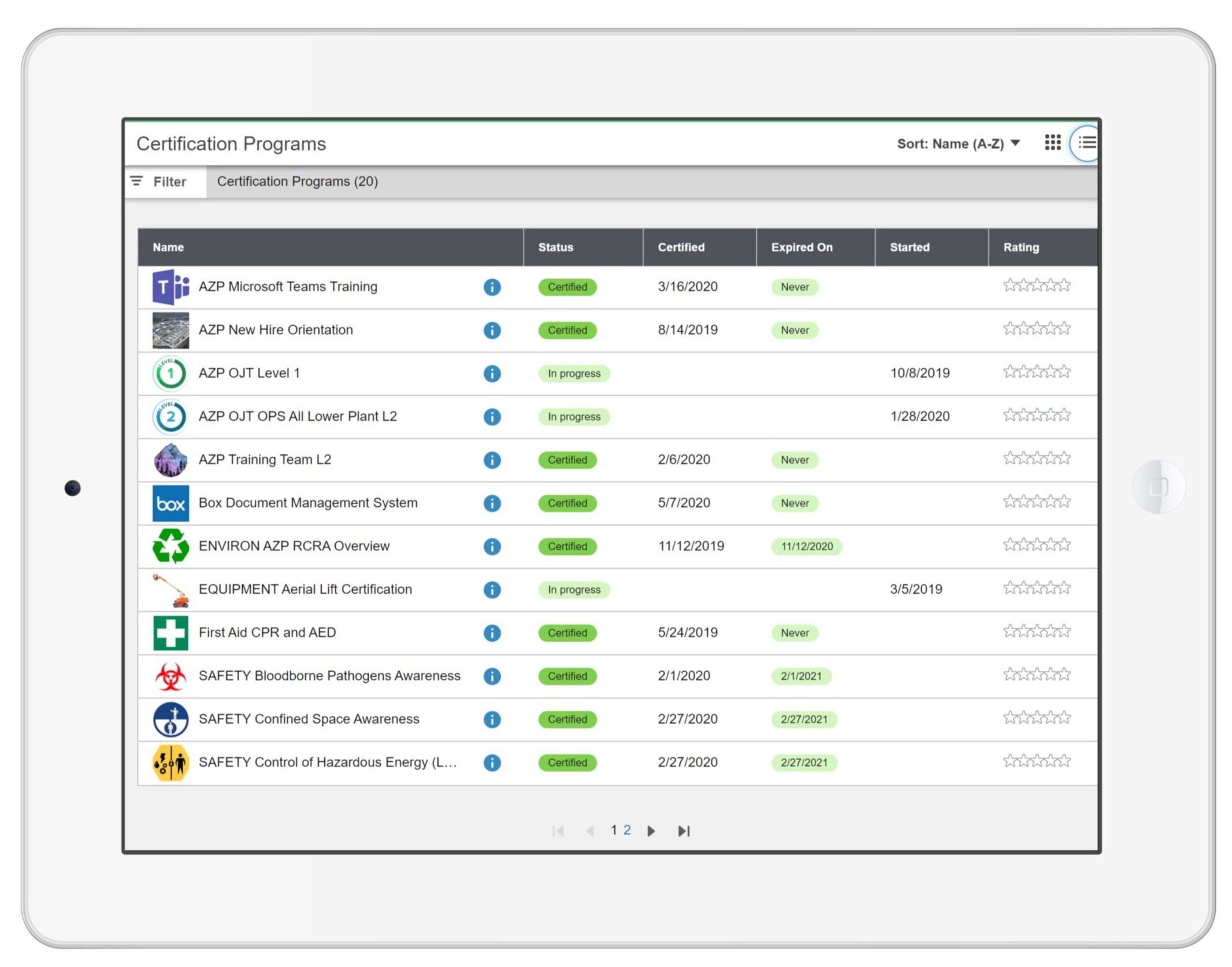Viewport: 1232px width, 967px height.
Task: Select the list view icon
Action: click(x=1087, y=143)
